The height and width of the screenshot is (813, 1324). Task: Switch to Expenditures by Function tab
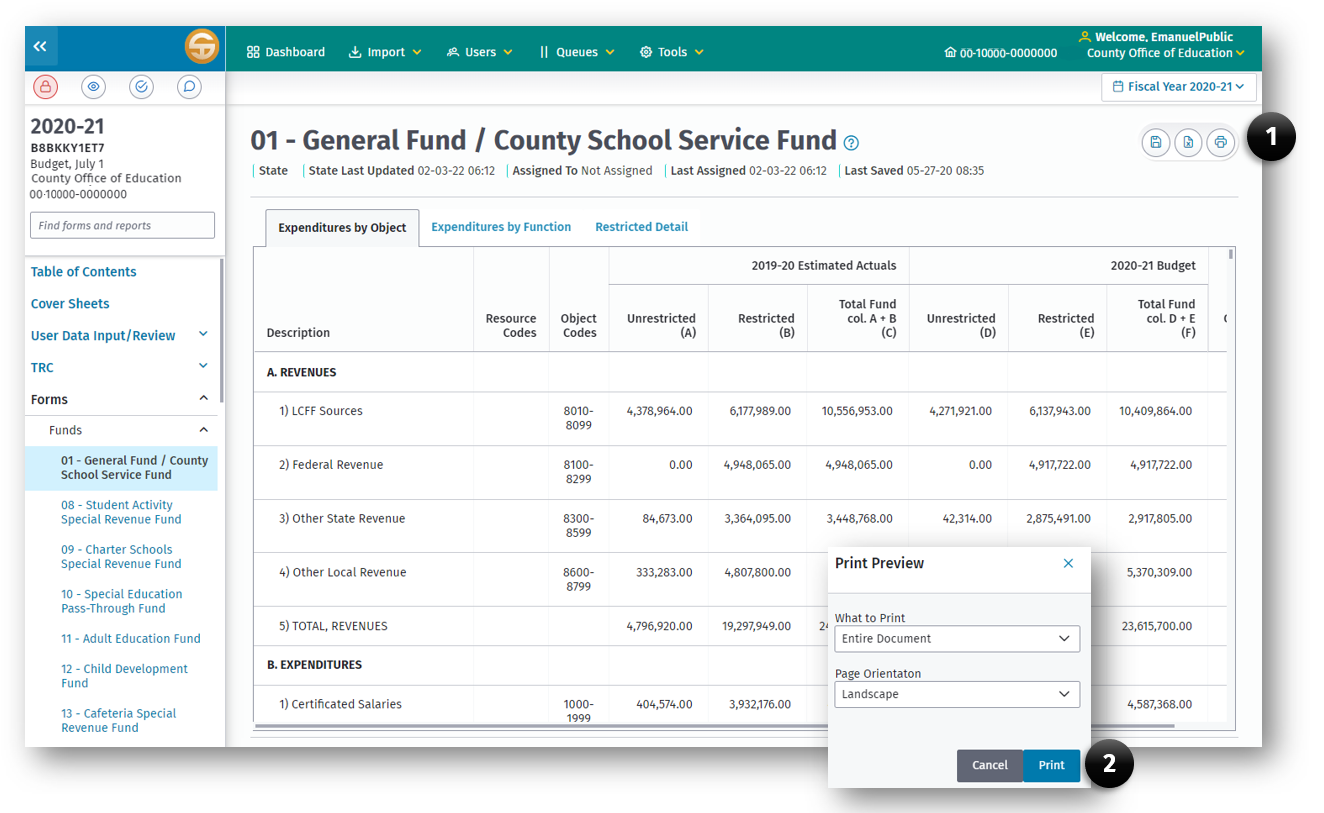point(501,227)
